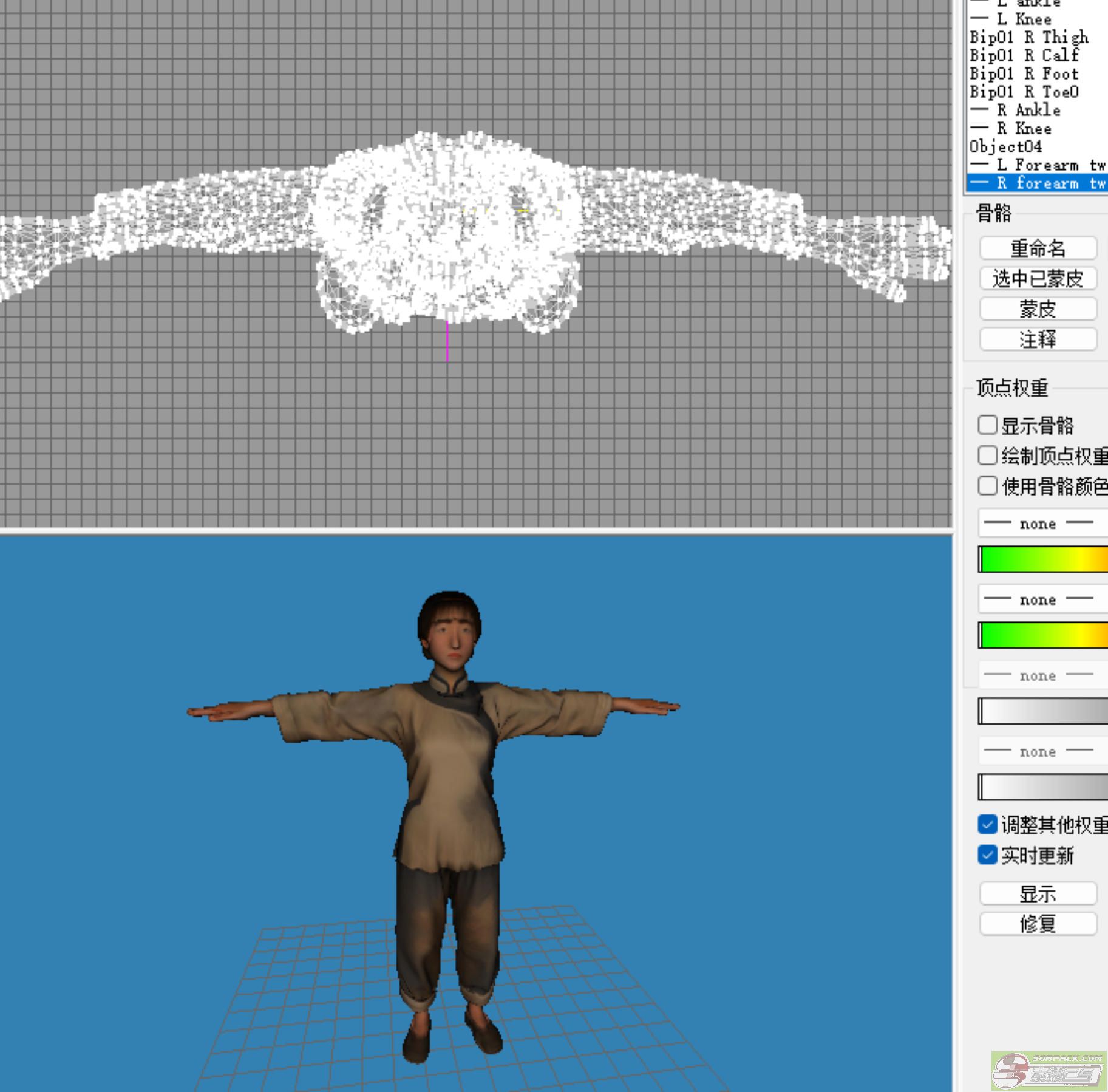
Task: Enable the 显示骨骼 checkbox
Action: [x=988, y=425]
